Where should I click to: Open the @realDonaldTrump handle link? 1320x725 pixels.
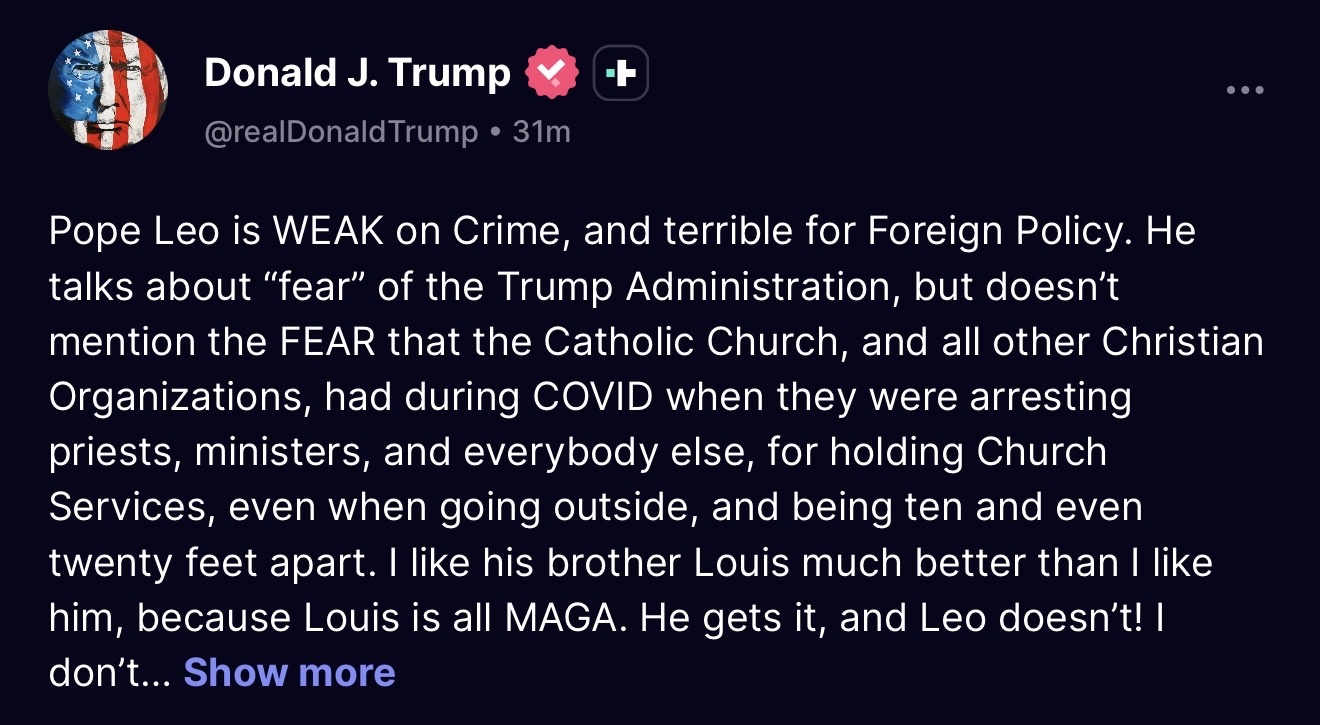pyautogui.click(x=341, y=132)
